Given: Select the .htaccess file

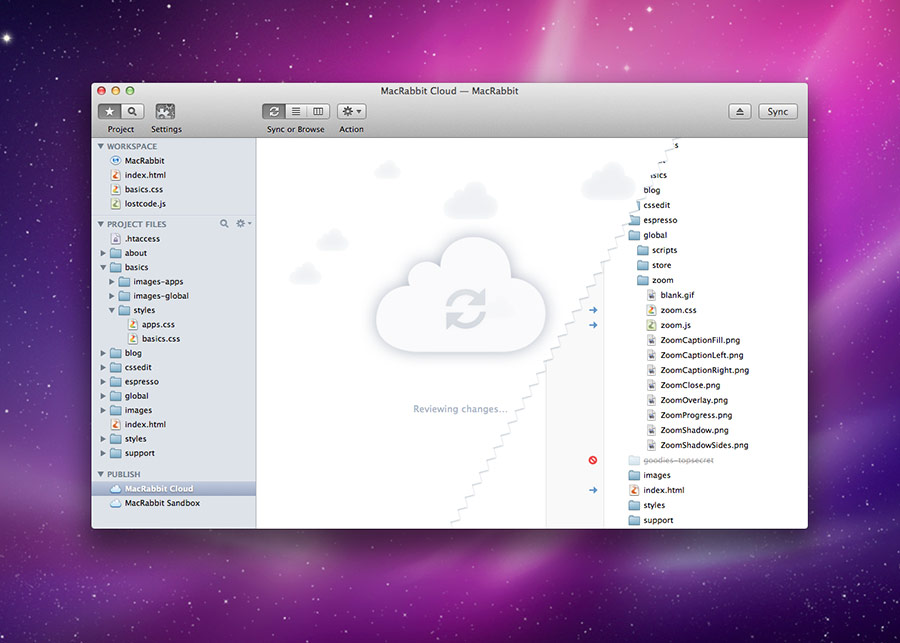Looking at the screenshot, I should (x=173, y=238).
